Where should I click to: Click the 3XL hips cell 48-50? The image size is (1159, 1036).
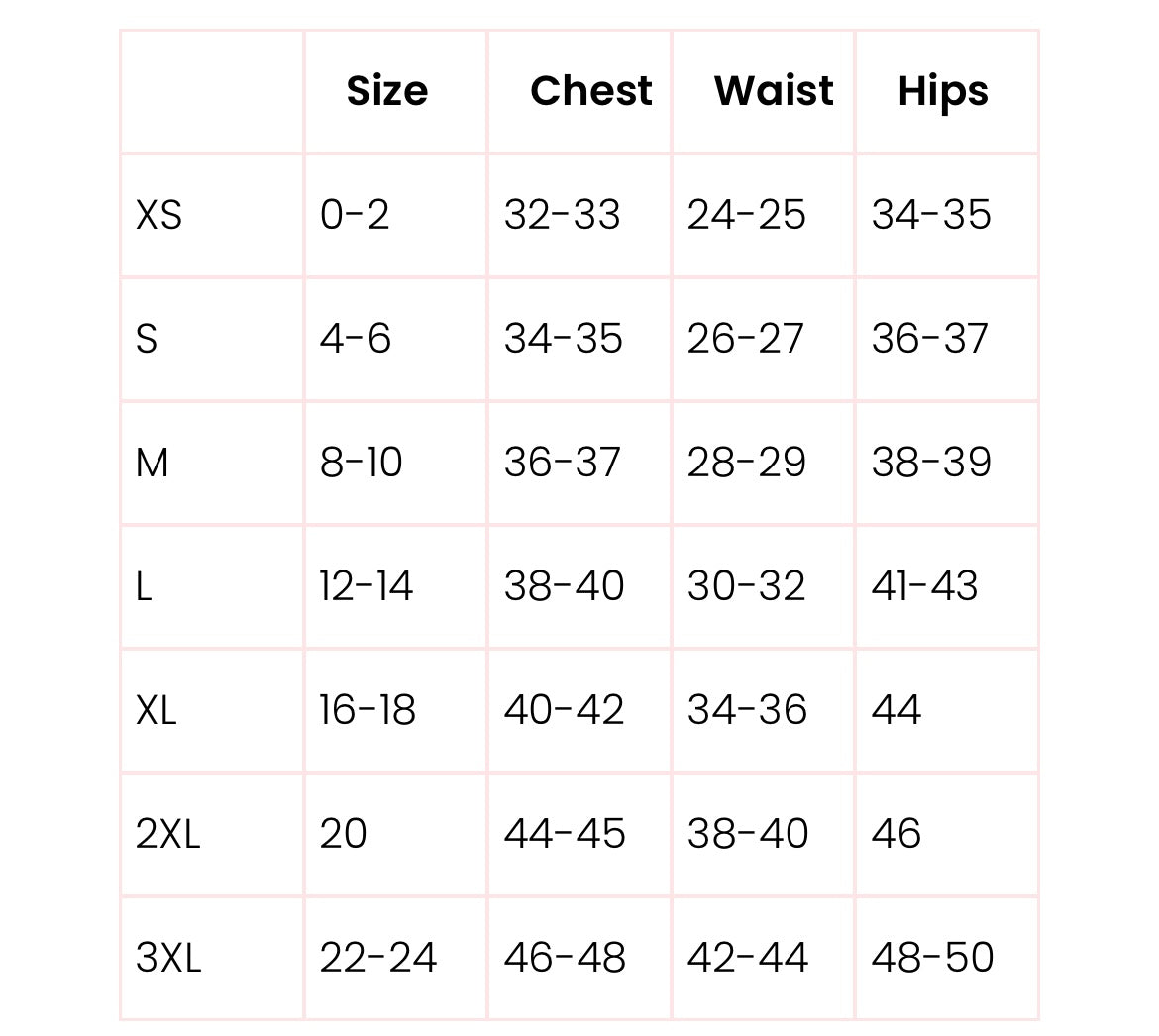coord(932,958)
